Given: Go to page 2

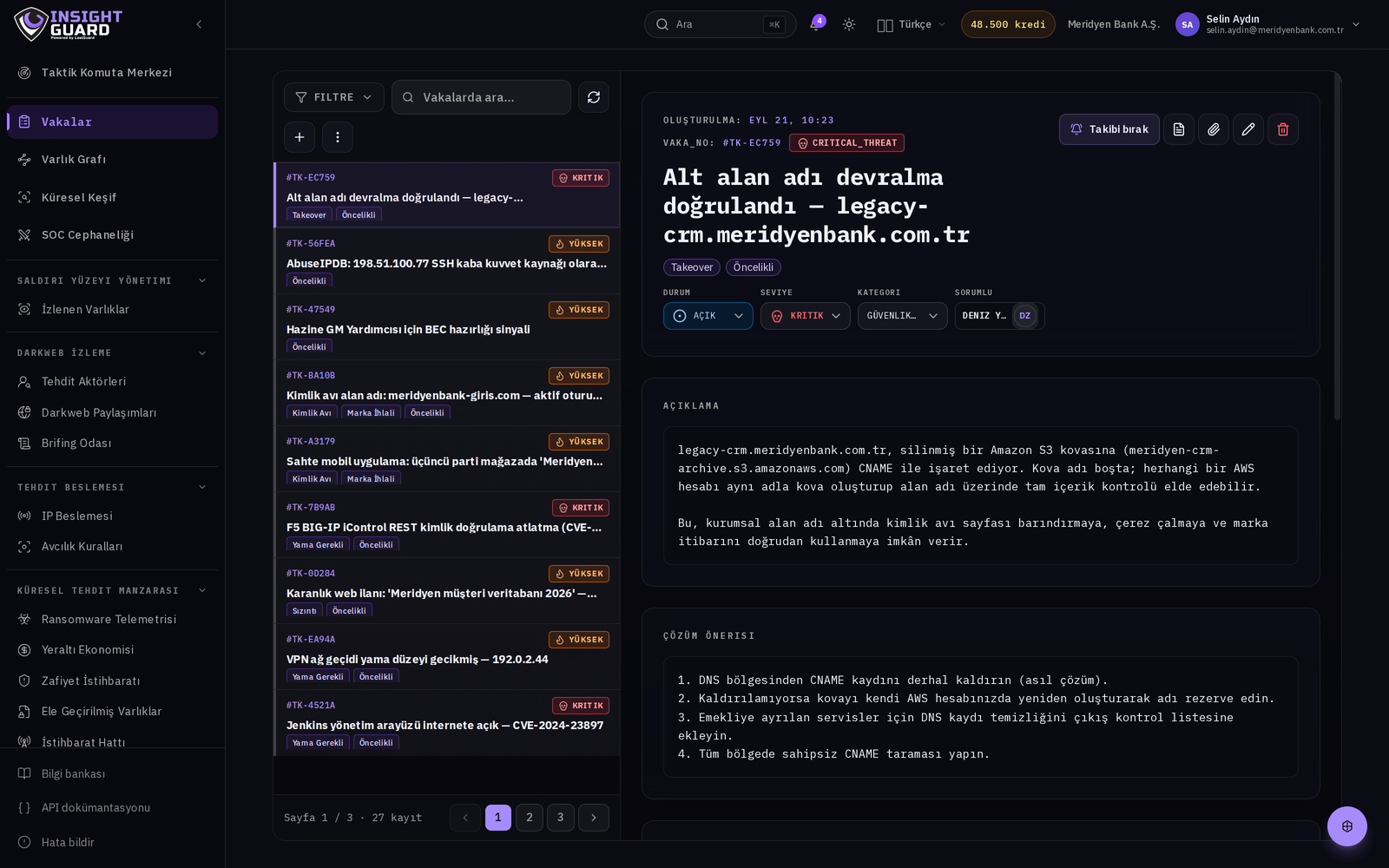Looking at the screenshot, I should (x=530, y=818).
